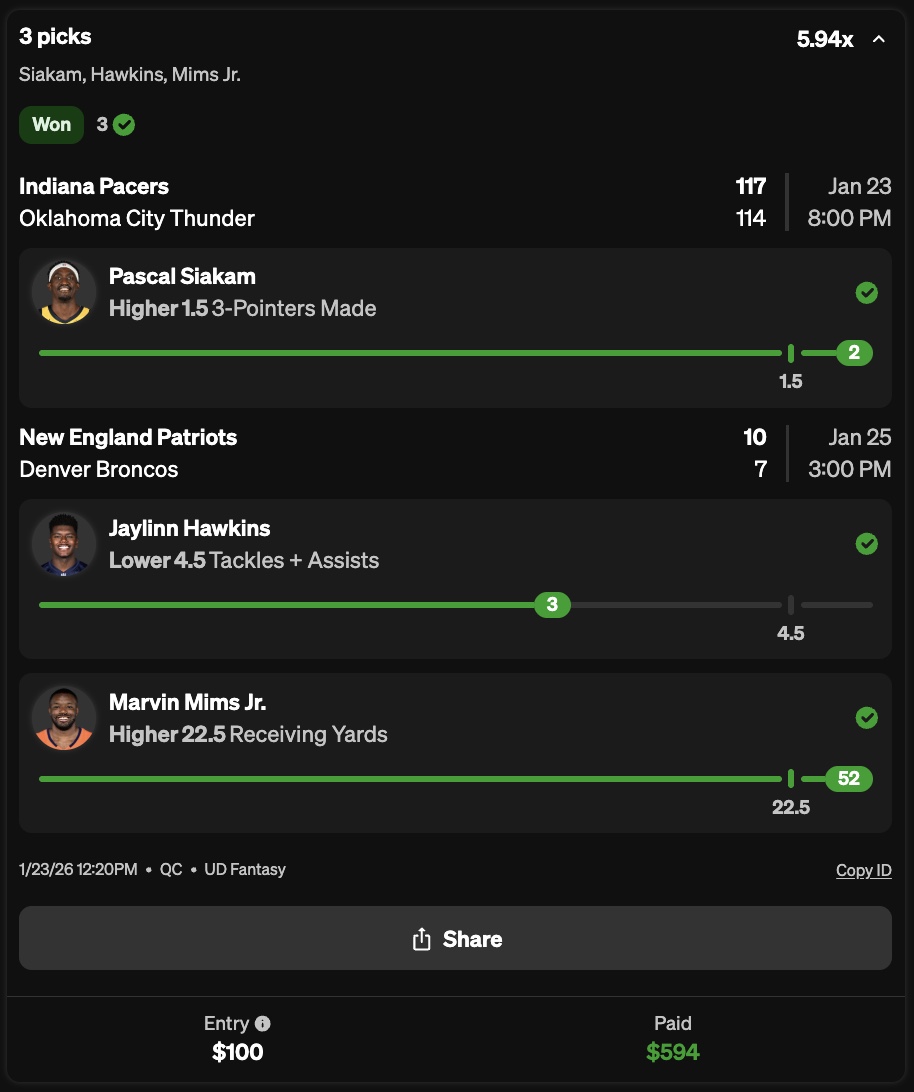Click Marvin Mims Jr.'s green checkmark icon
This screenshot has width=914, height=1092.
[x=867, y=718]
